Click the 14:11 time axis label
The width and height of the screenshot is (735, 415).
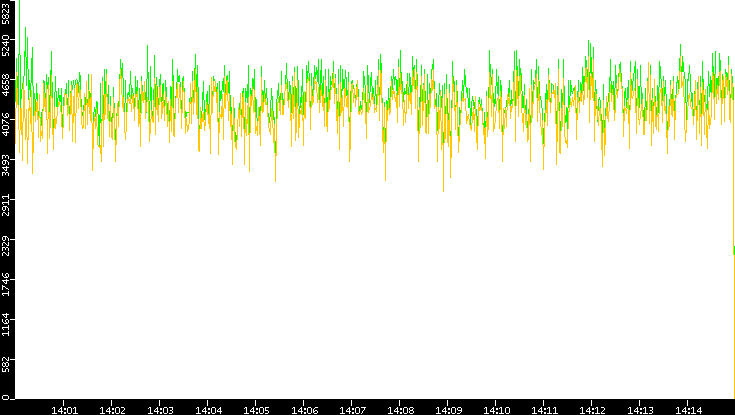click(545, 410)
